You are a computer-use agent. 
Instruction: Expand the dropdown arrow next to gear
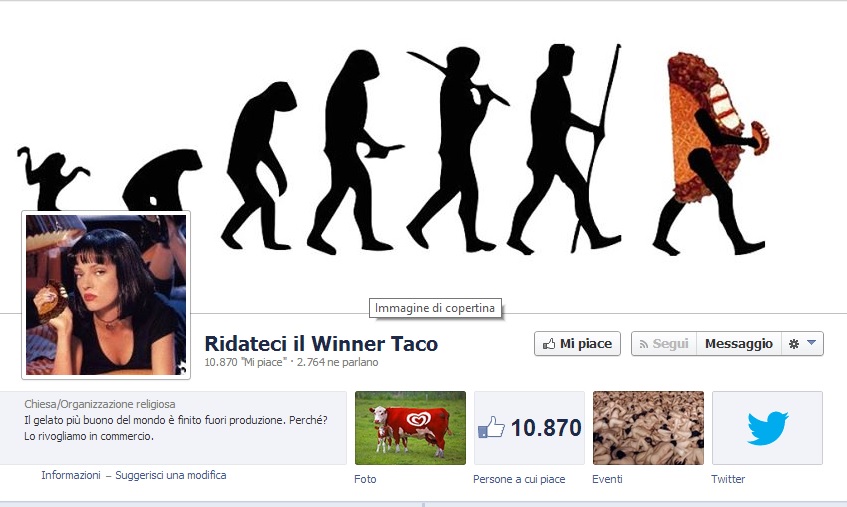pyautogui.click(x=811, y=343)
